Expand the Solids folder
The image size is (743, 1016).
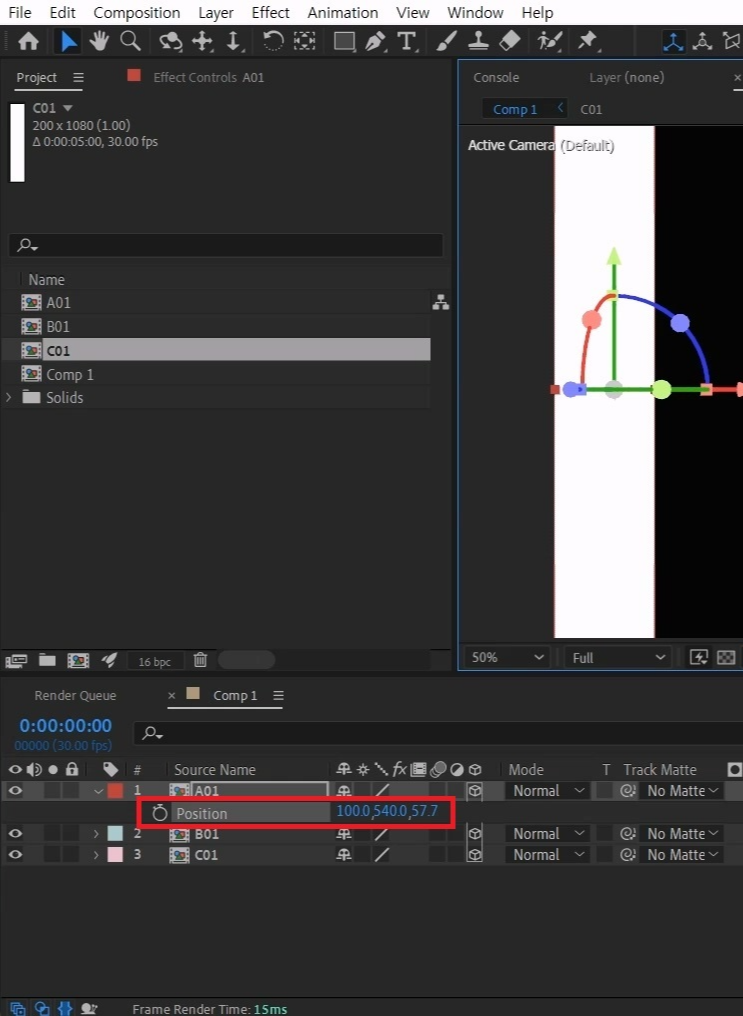[8, 397]
